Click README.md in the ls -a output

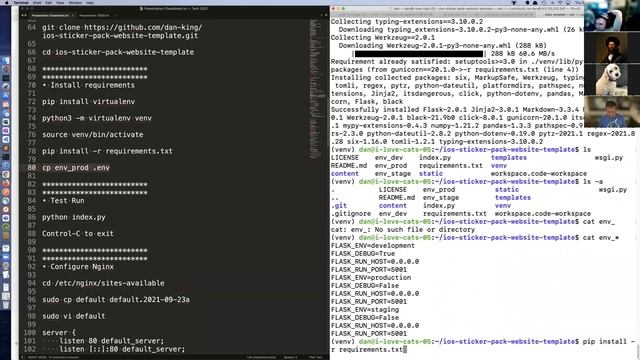point(397,198)
